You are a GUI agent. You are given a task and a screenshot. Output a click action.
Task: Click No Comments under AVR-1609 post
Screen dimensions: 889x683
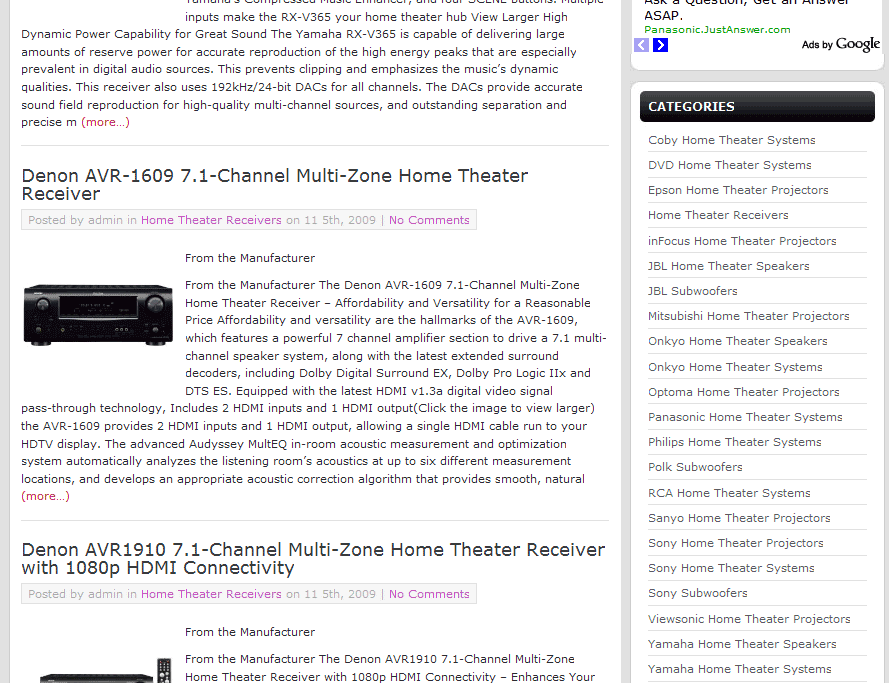429,220
